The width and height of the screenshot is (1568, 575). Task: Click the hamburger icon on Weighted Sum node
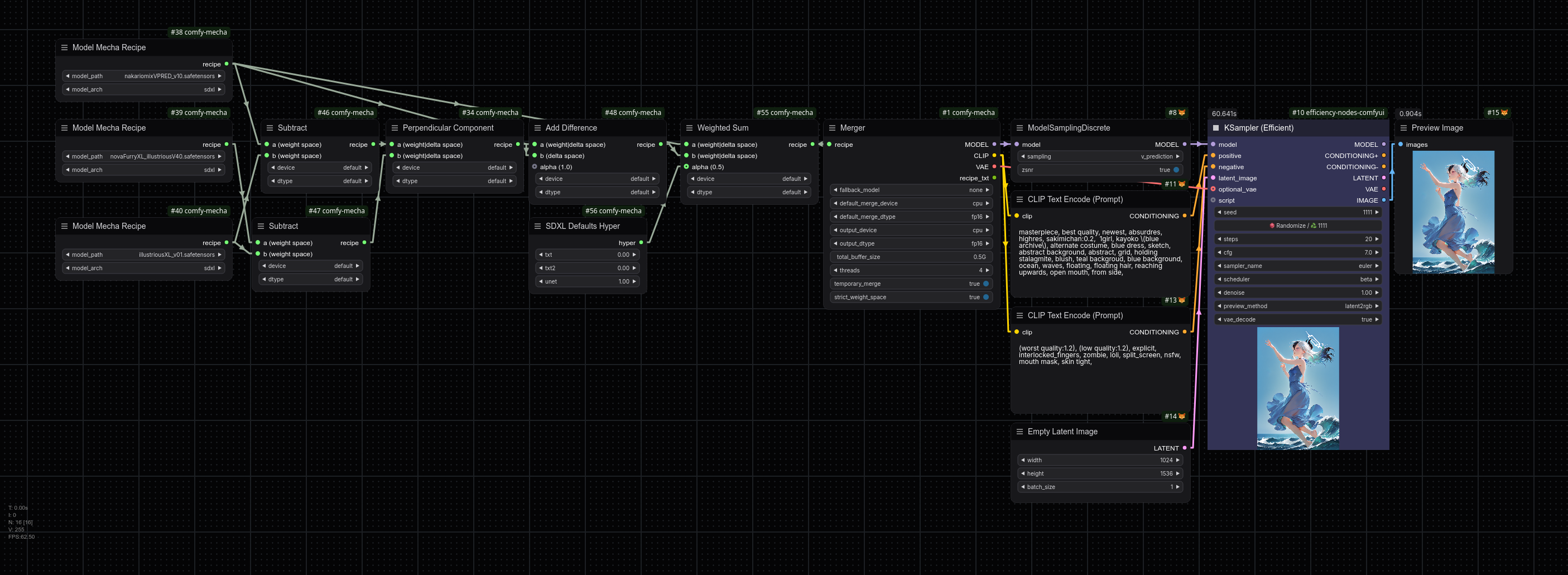689,128
